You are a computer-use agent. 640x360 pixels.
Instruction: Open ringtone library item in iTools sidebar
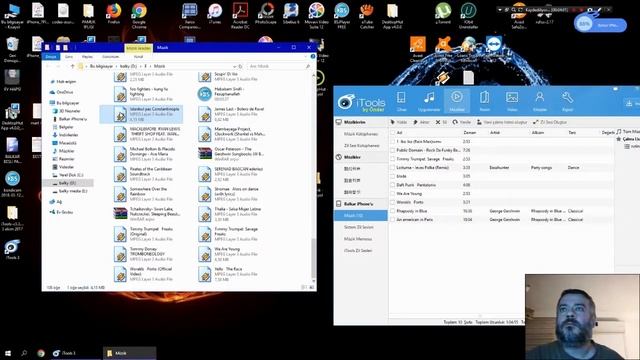[361, 145]
